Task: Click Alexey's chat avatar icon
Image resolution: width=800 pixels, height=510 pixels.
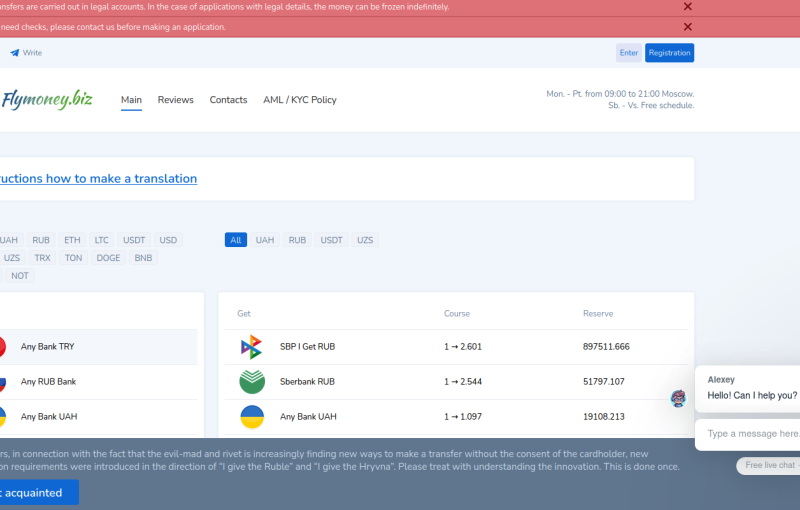Action: point(678,398)
